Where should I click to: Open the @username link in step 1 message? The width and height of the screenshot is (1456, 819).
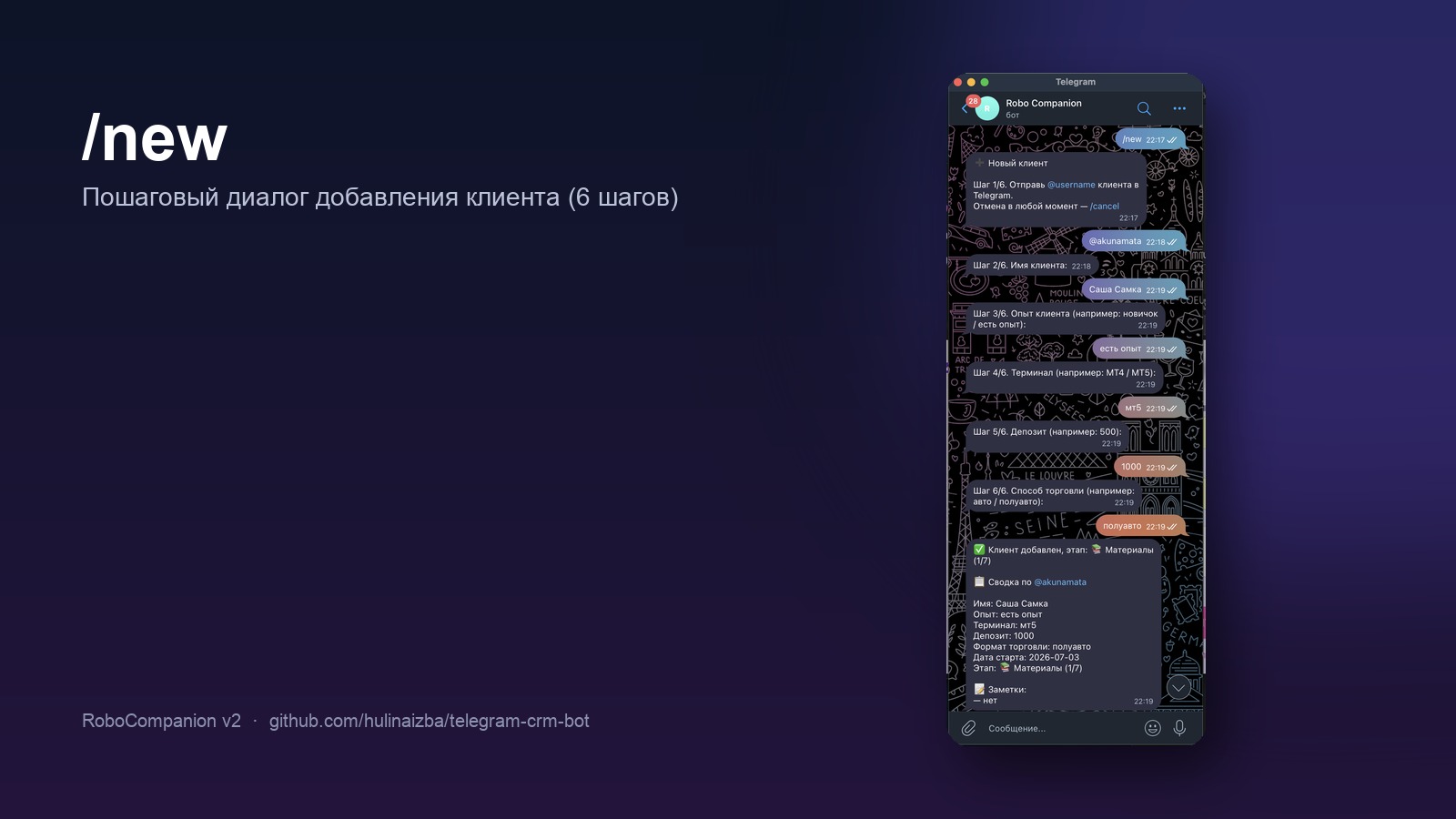[1071, 185]
